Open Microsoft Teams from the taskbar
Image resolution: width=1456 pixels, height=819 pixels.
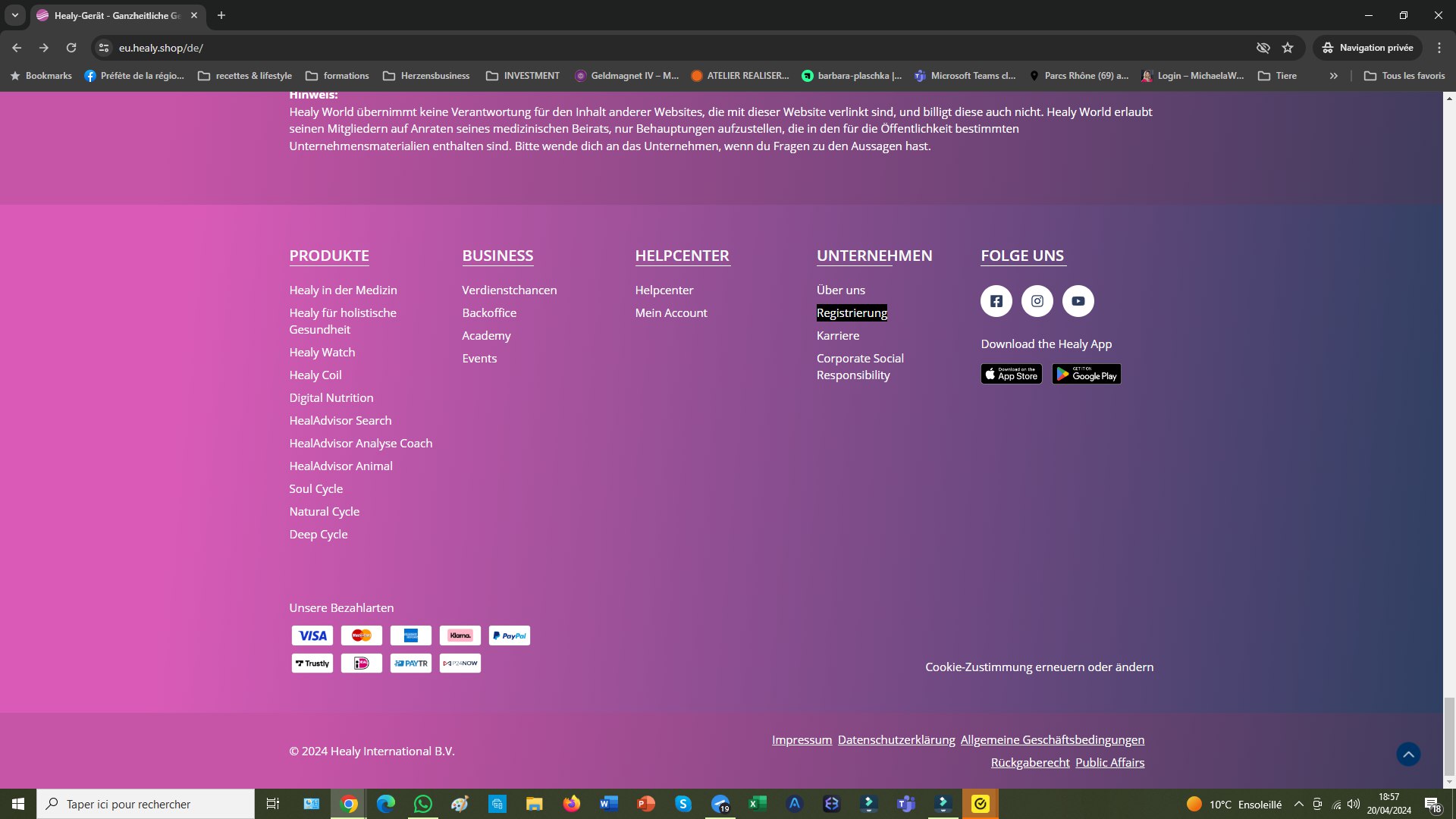[906, 804]
